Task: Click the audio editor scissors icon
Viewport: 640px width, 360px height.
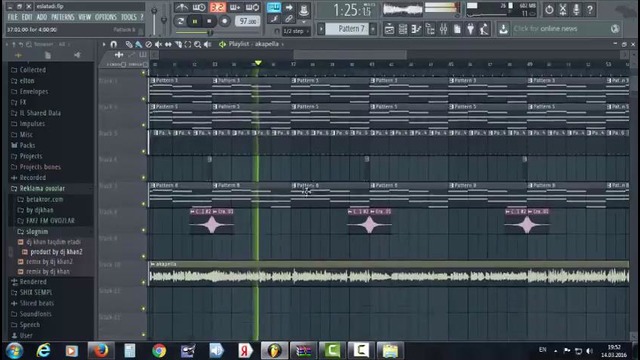Action: [563, 10]
